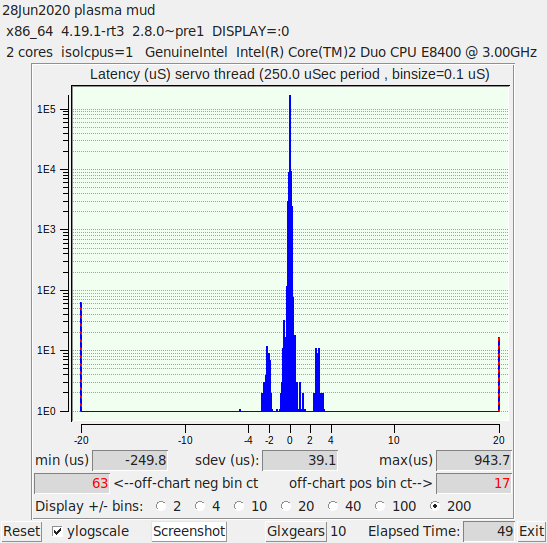Click the Screenshot button

[189, 531]
